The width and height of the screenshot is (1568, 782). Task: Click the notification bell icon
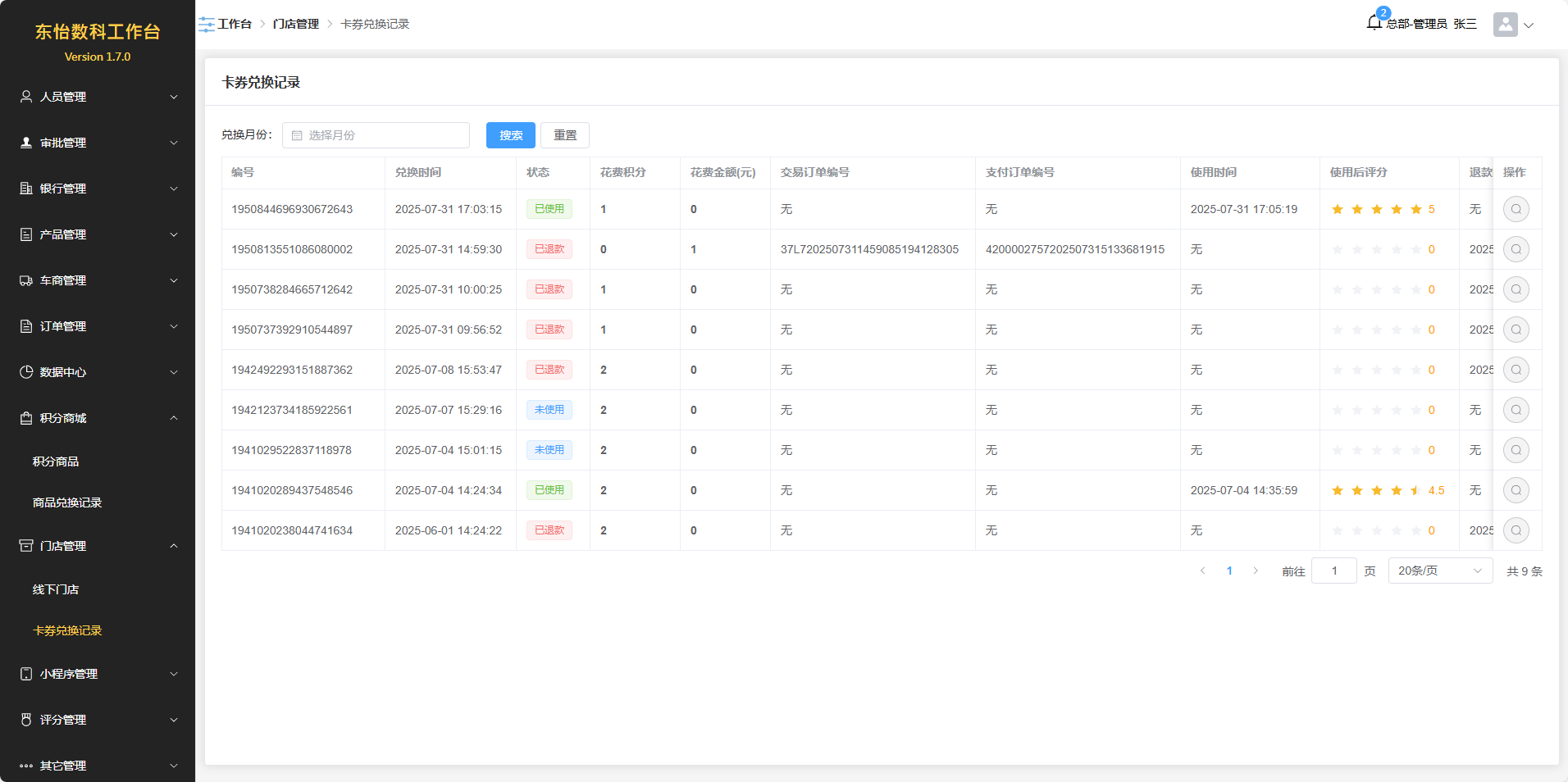(1374, 23)
